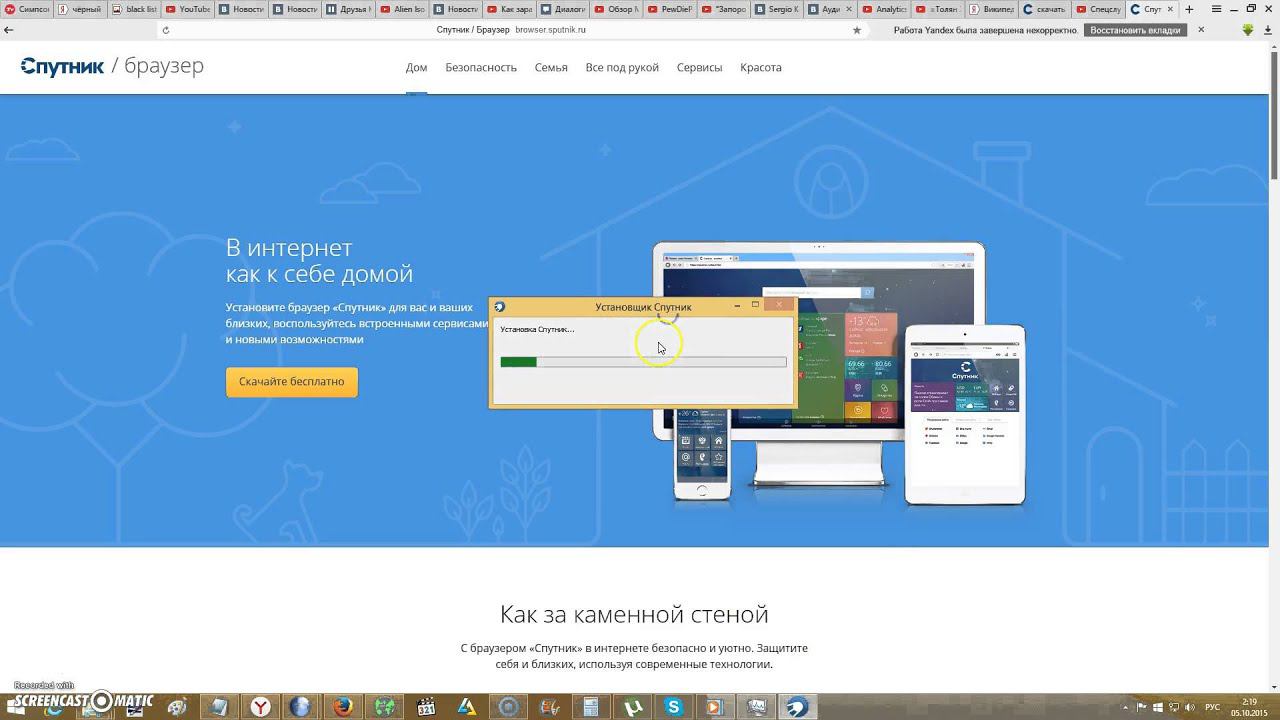Switch the РУС input language indicator

click(1213, 707)
